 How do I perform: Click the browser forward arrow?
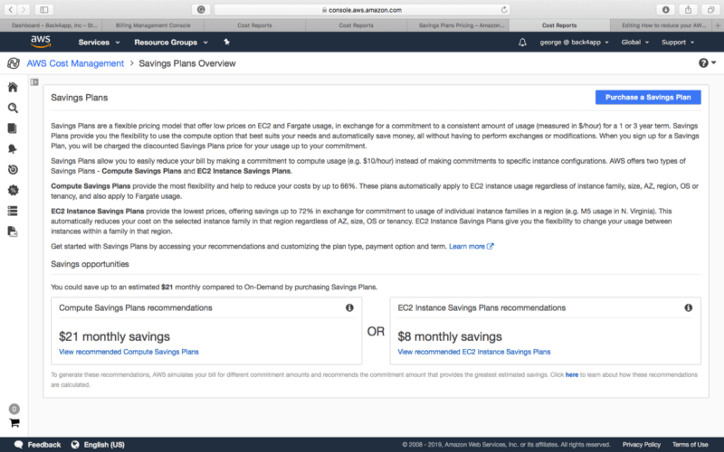[24, 9]
